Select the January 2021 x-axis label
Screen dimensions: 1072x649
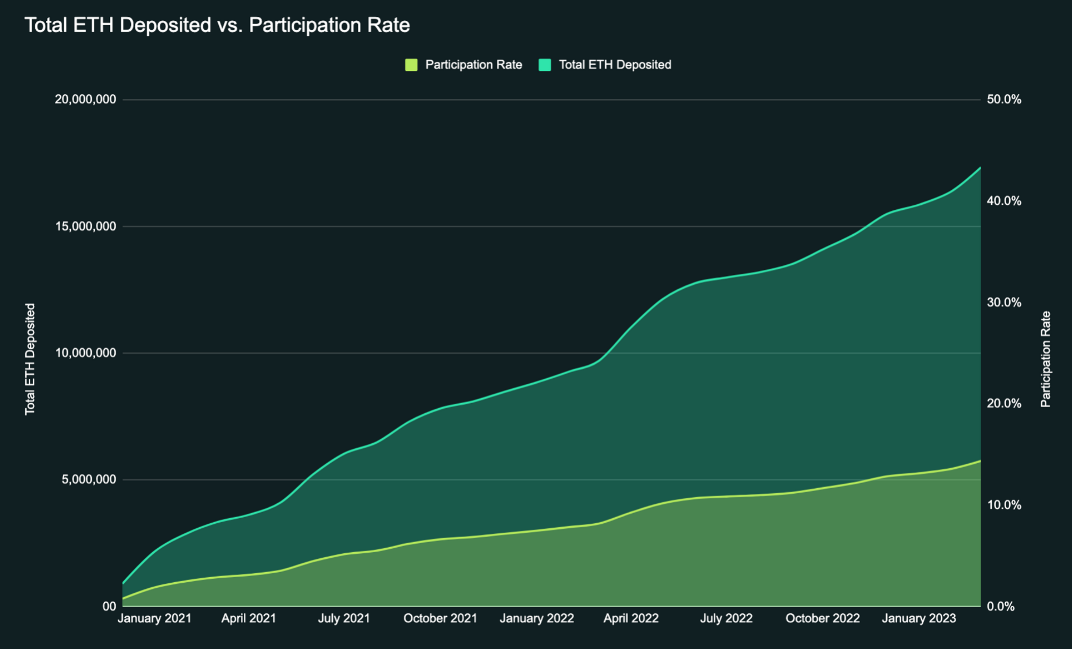click(154, 620)
